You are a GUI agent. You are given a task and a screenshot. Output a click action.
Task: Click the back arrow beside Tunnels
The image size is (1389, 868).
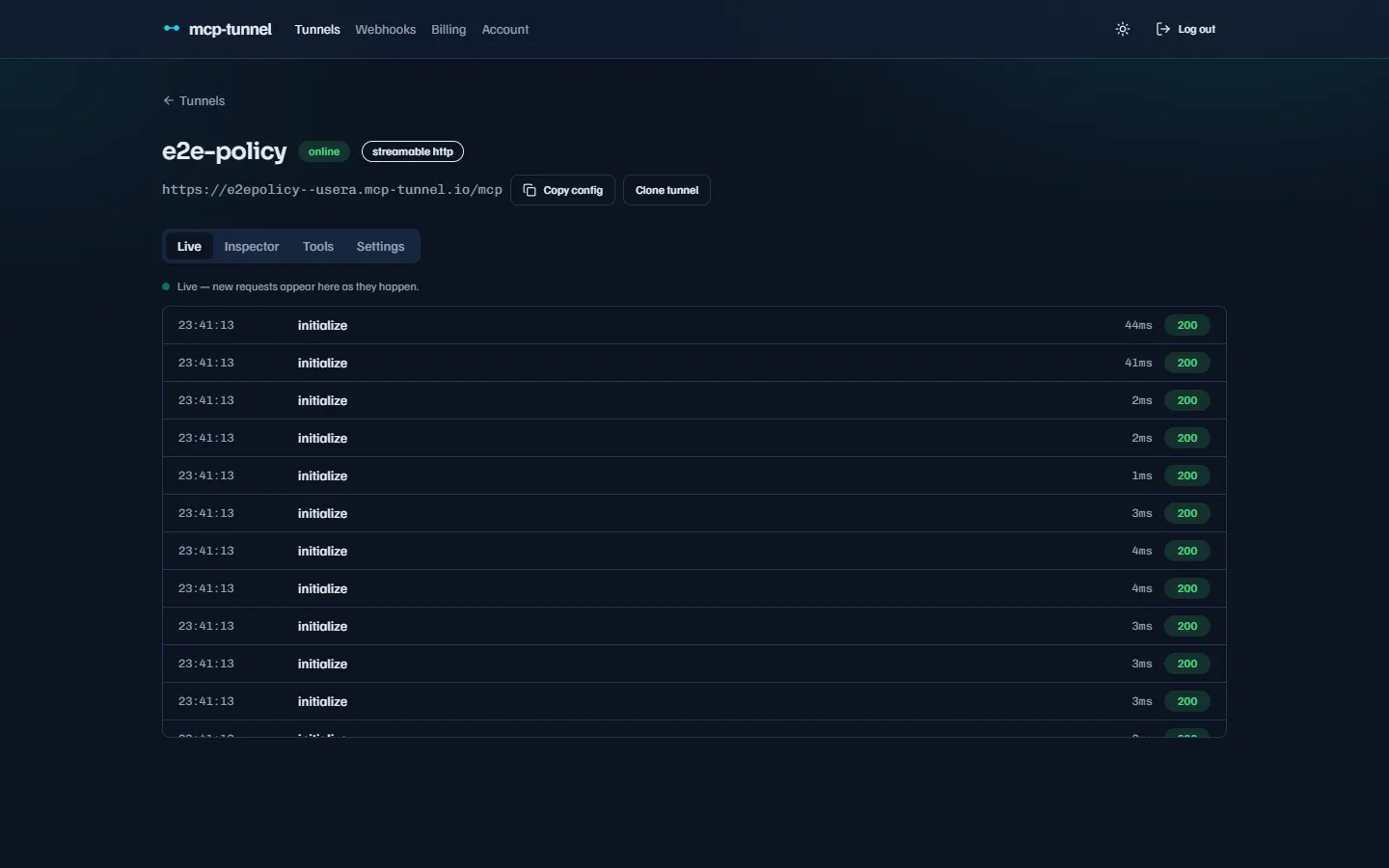point(169,100)
